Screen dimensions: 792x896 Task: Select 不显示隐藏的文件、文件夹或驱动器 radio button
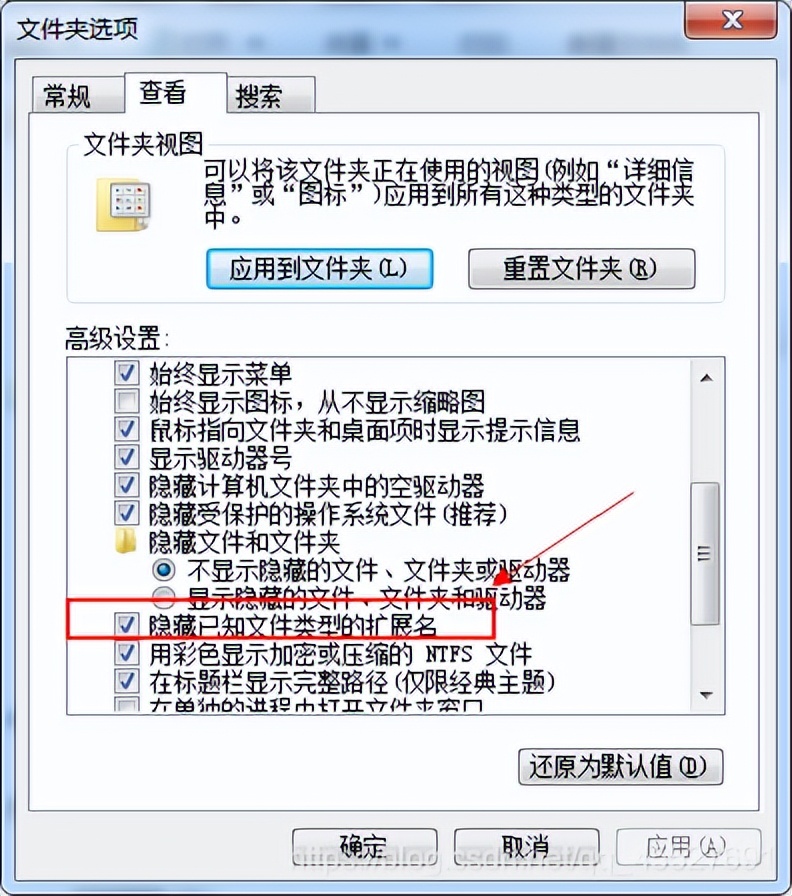[164, 569]
